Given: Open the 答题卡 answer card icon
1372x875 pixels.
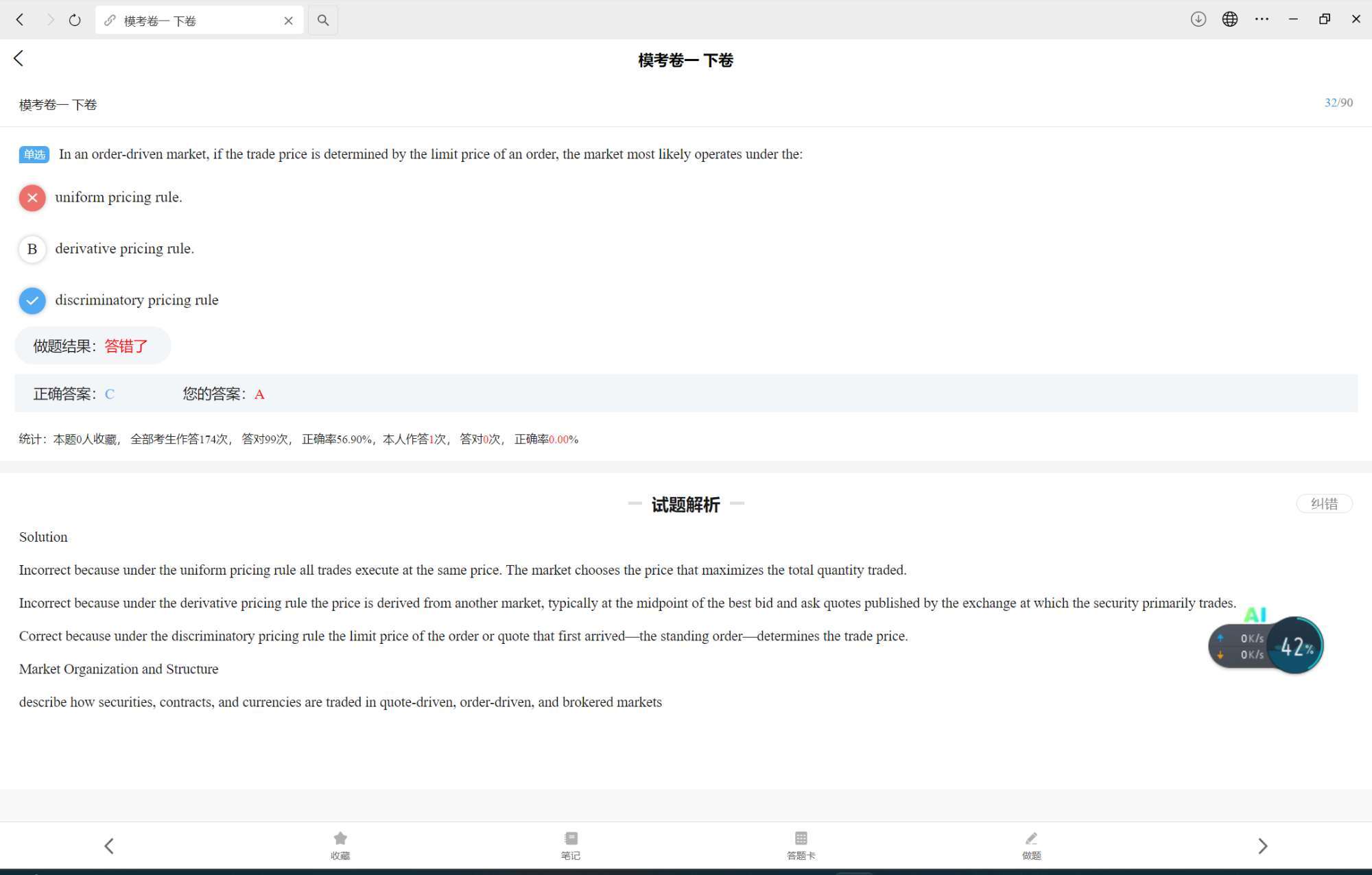Looking at the screenshot, I should pos(801,844).
